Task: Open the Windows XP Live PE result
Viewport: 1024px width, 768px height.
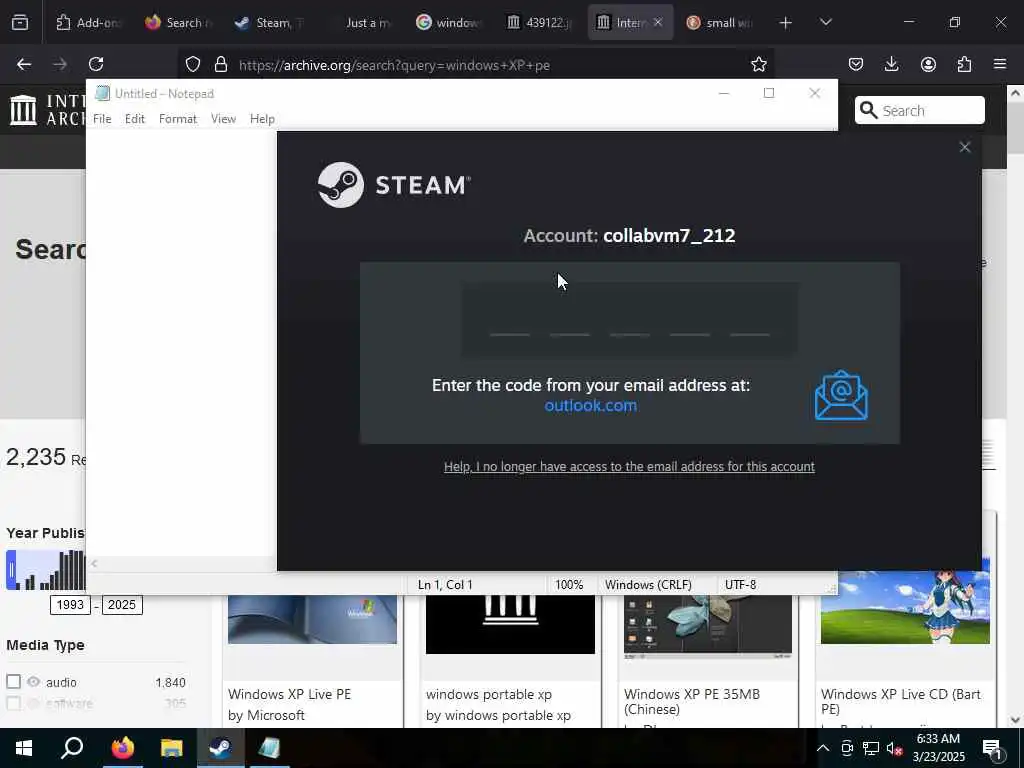Action: 289,694
